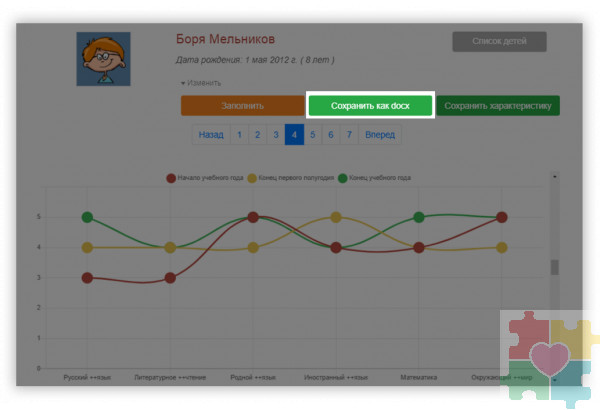The width and height of the screenshot is (600, 410).
Task: Go to page 1
Action: 238,134
